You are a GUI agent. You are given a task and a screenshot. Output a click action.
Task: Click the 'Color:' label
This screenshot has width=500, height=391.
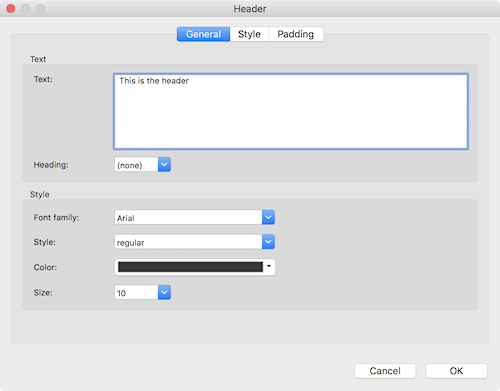coord(45,267)
